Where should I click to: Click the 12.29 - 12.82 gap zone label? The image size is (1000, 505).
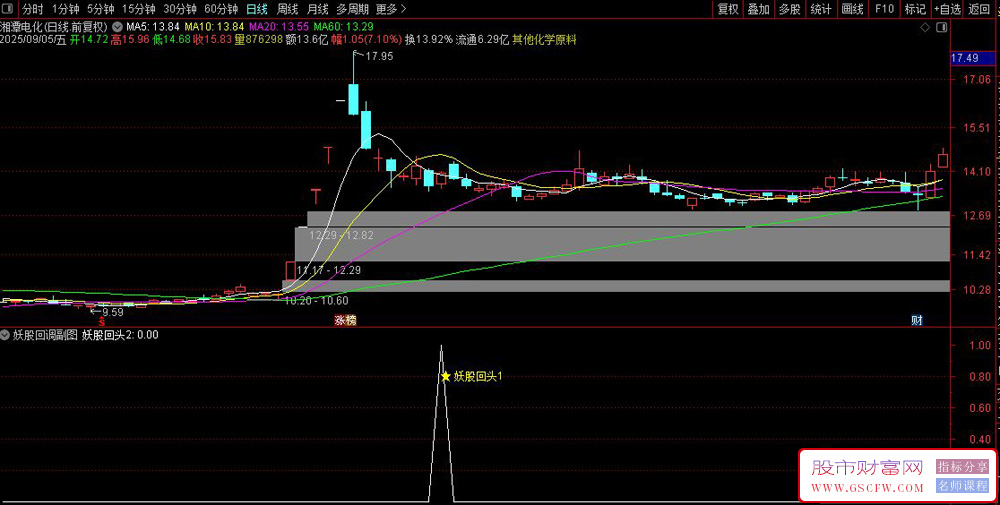(341, 235)
